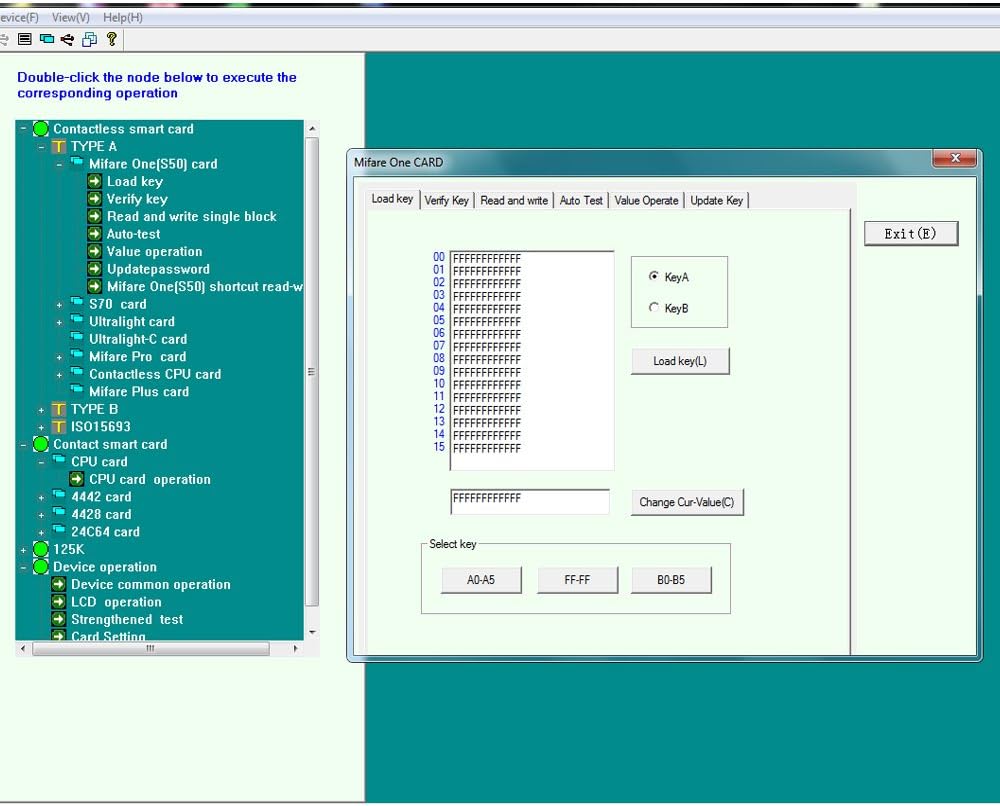The image size is (1000, 806).
Task: Expand the Contactless CPU card node
Action: 59,375
